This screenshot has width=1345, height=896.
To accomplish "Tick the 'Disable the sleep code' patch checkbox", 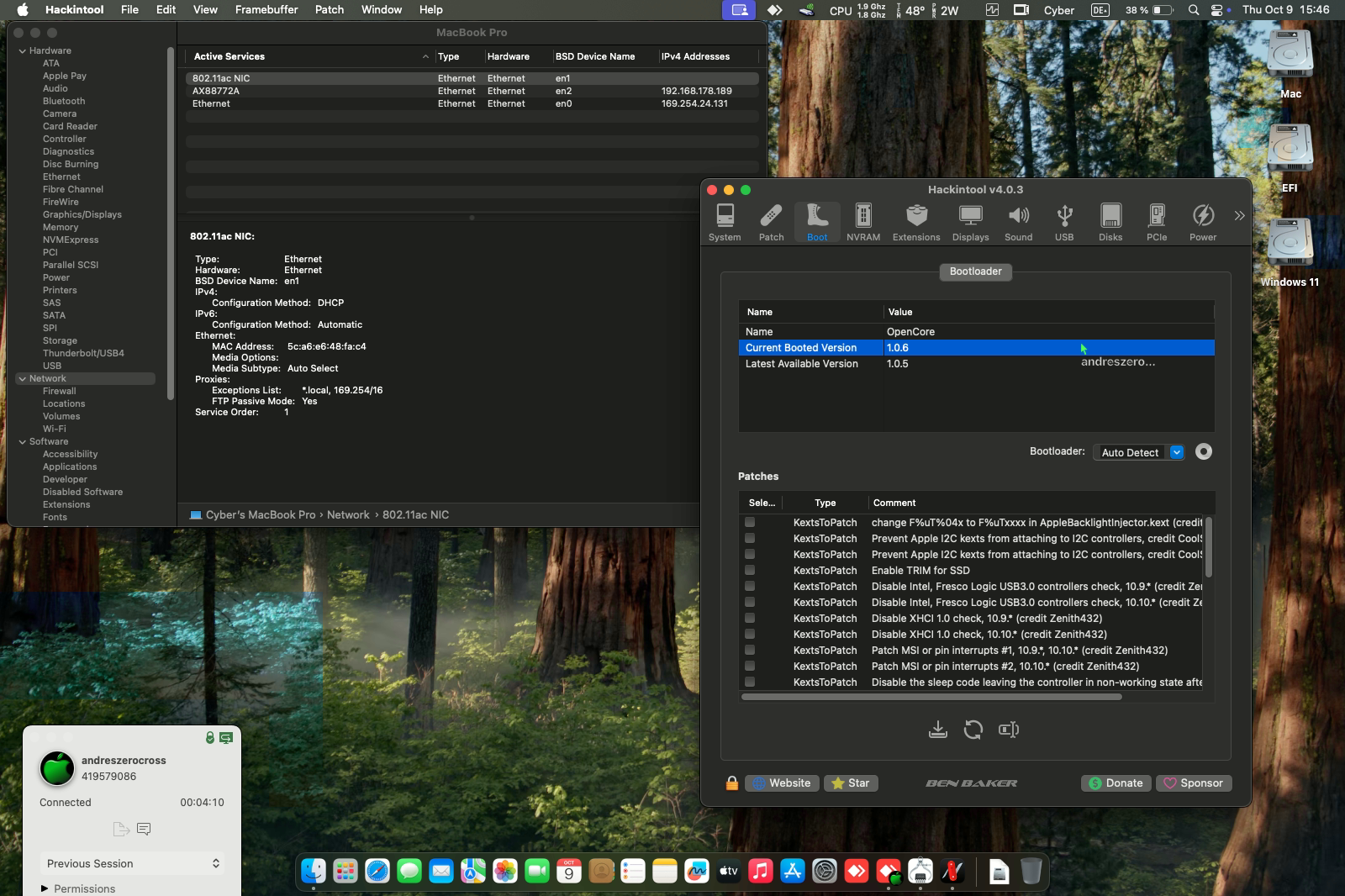I will click(x=750, y=683).
